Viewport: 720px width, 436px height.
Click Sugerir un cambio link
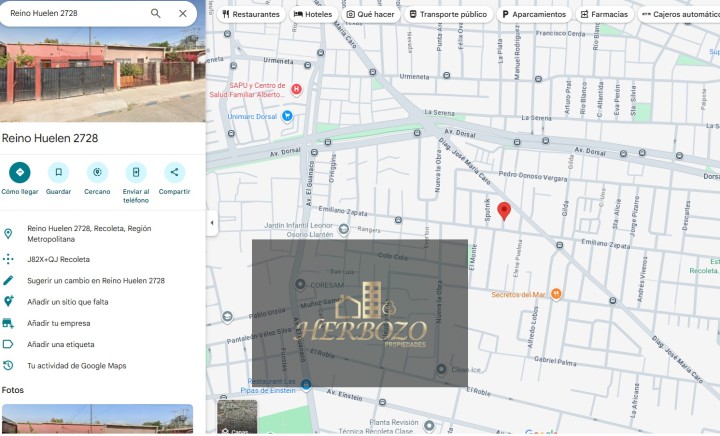[x=95, y=281]
